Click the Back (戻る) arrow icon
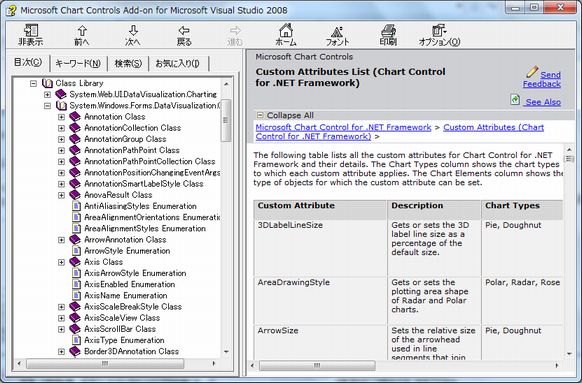 tap(184, 31)
